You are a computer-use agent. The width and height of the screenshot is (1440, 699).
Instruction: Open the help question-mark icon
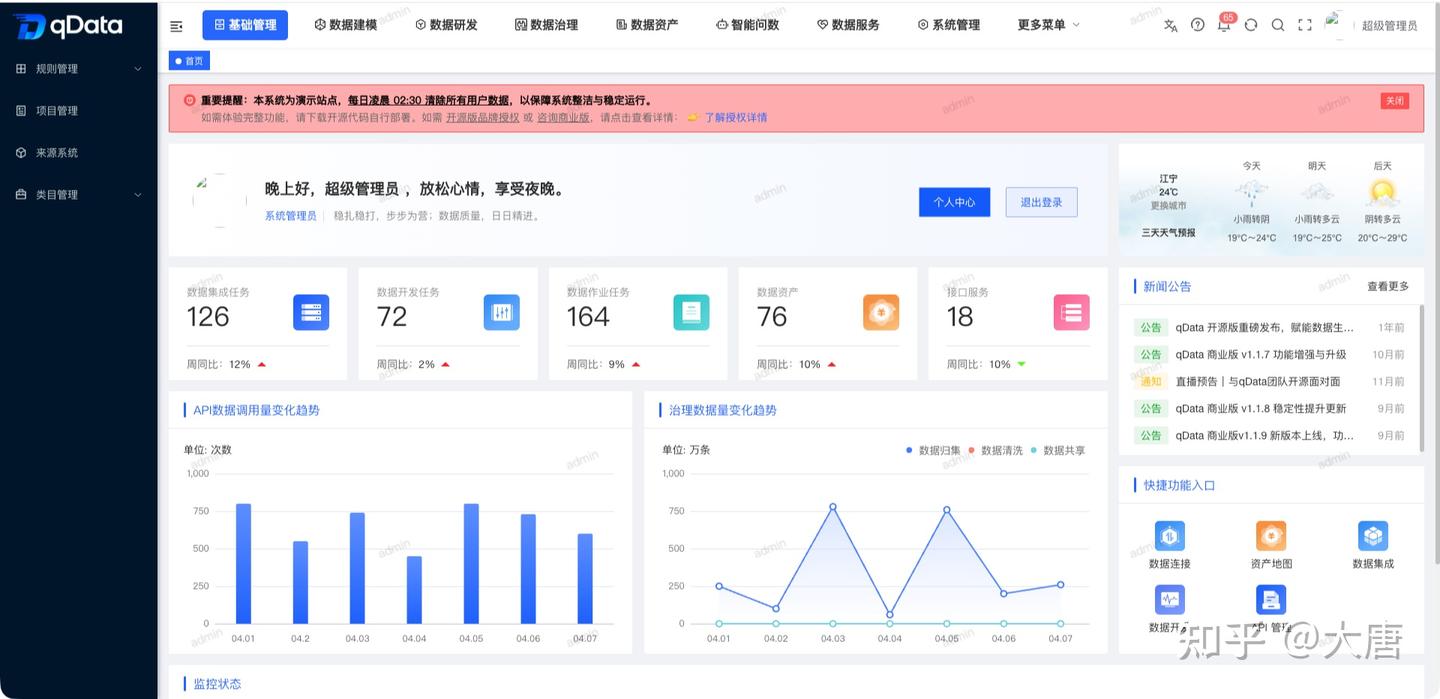[1198, 25]
